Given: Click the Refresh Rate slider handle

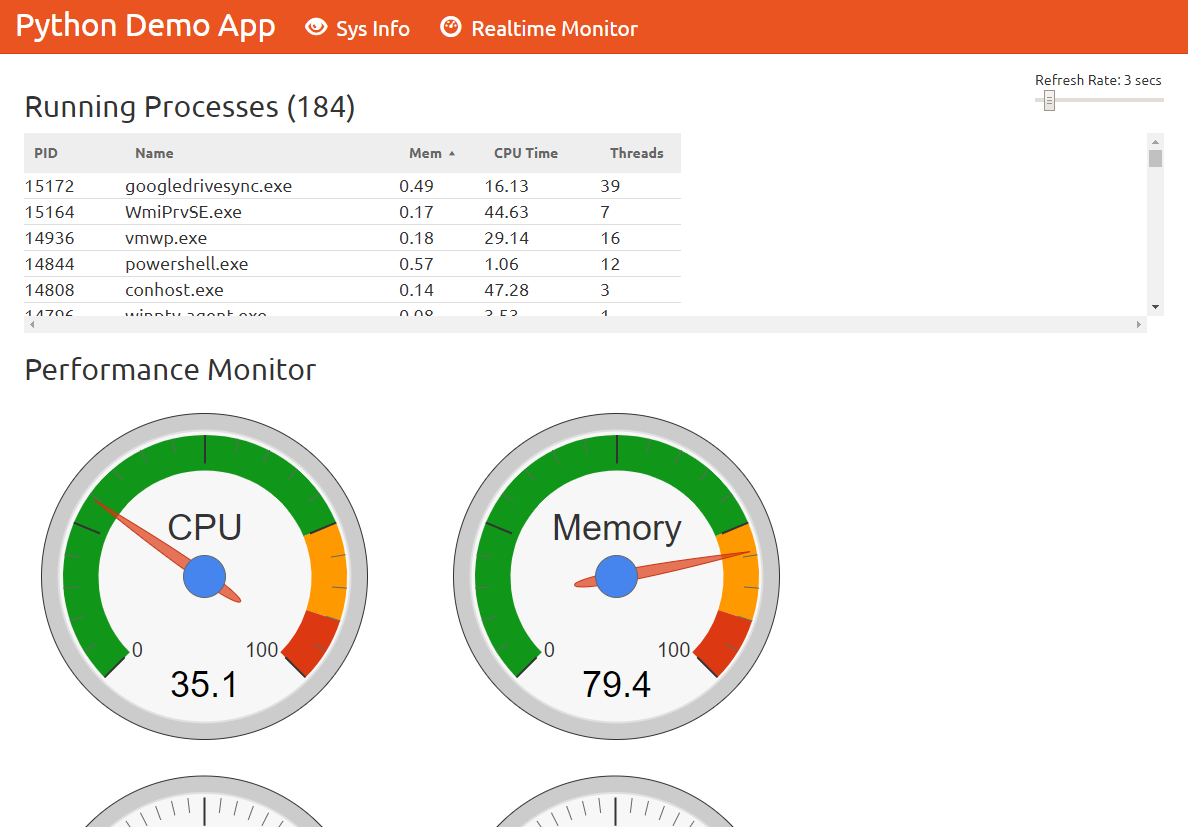Looking at the screenshot, I should [x=1049, y=100].
